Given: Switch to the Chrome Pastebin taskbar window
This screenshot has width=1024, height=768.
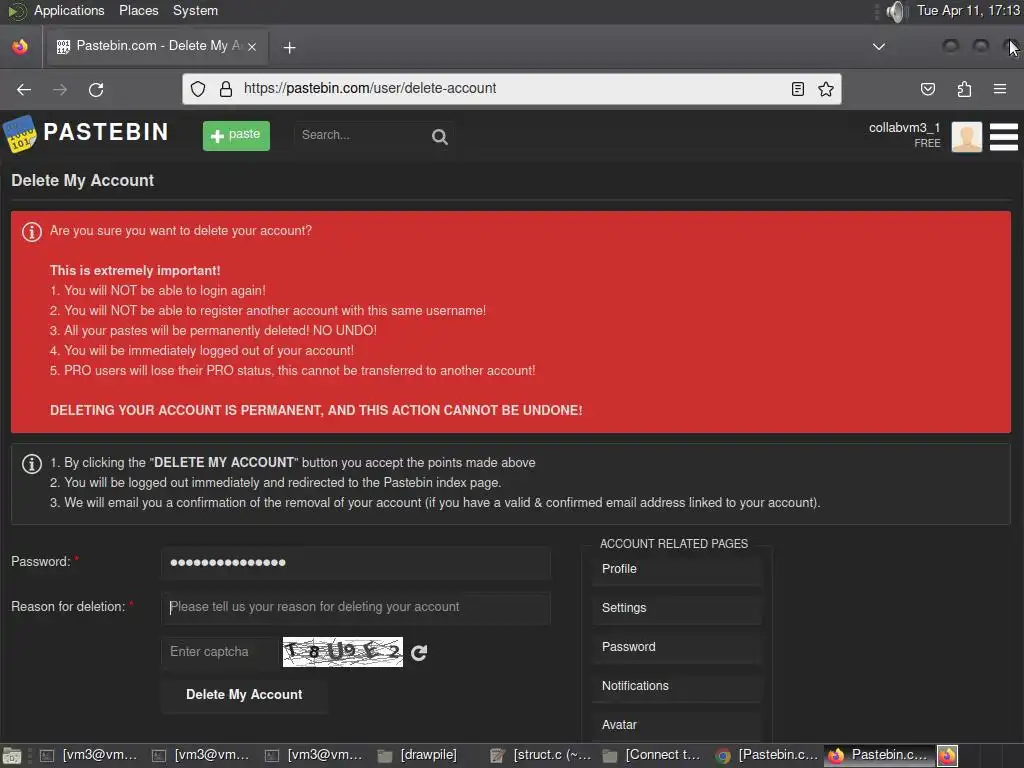Looking at the screenshot, I should (766, 756).
